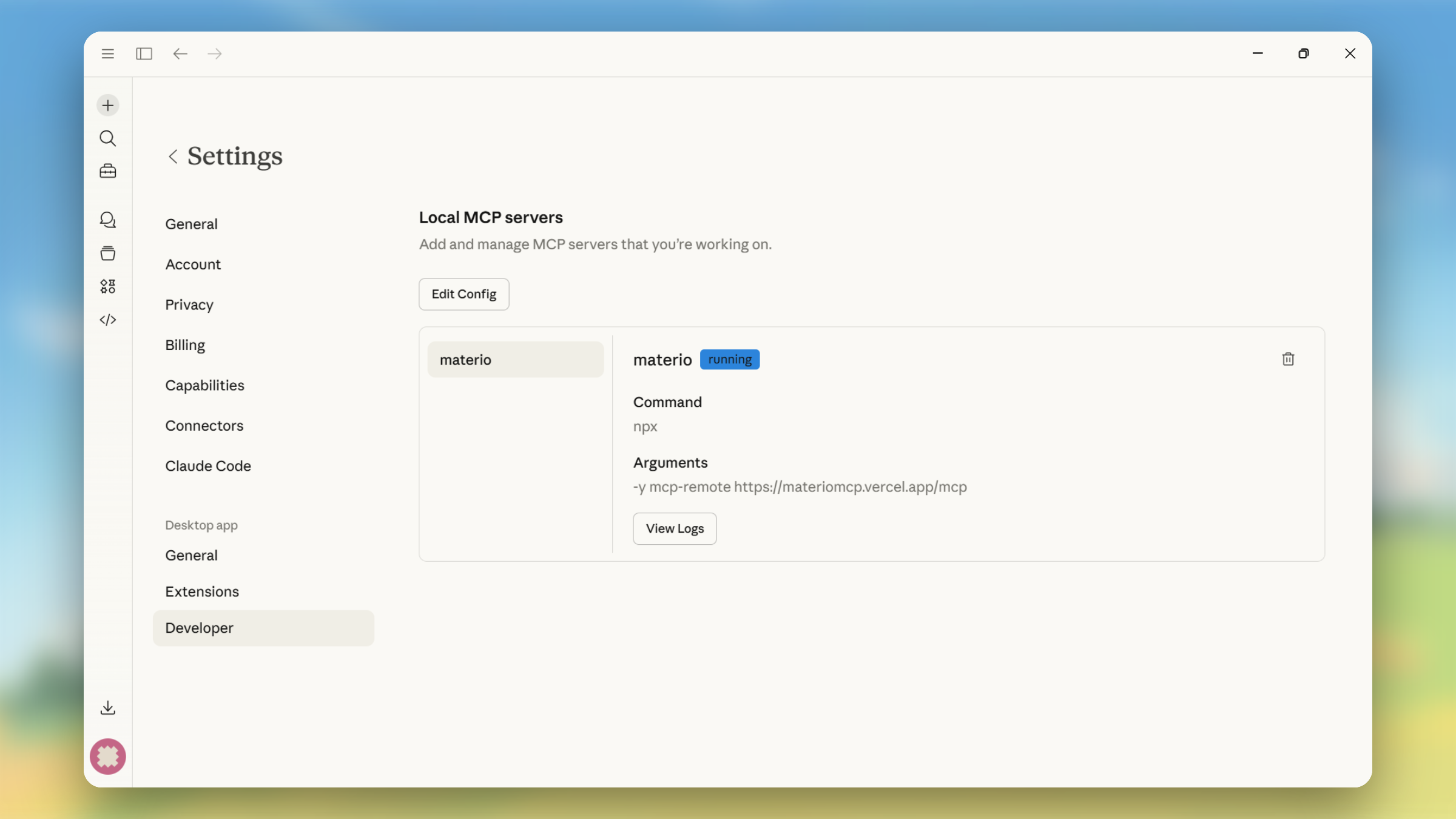The width and height of the screenshot is (1456, 819).
Task: Open the code brackets icon in sidebar
Action: (x=107, y=320)
